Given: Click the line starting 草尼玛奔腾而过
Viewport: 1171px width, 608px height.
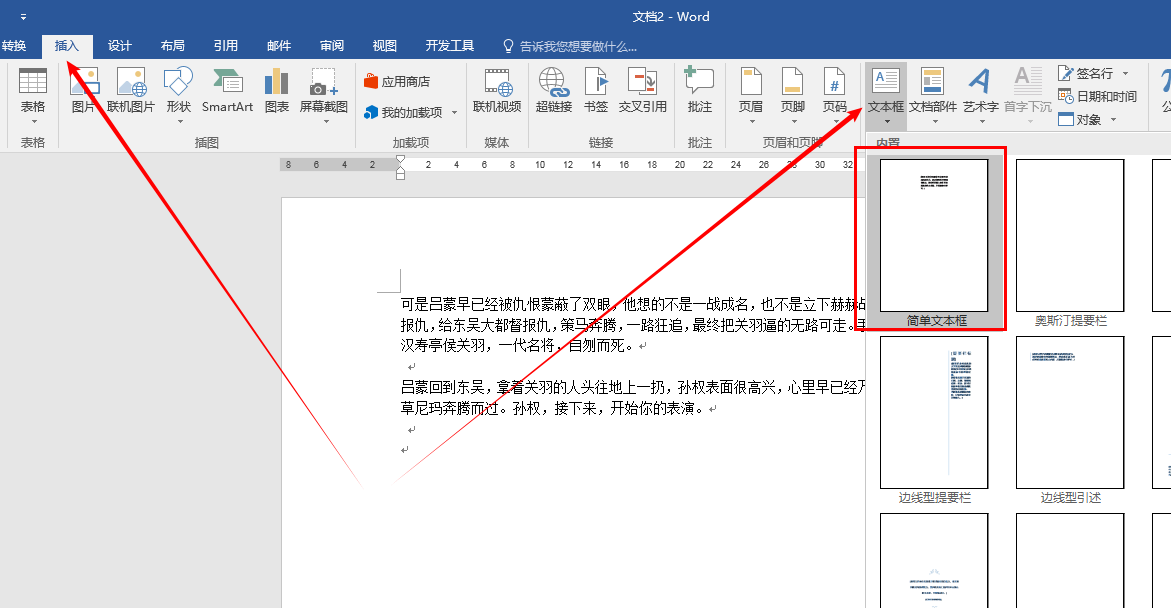Looking at the screenshot, I should [559, 409].
